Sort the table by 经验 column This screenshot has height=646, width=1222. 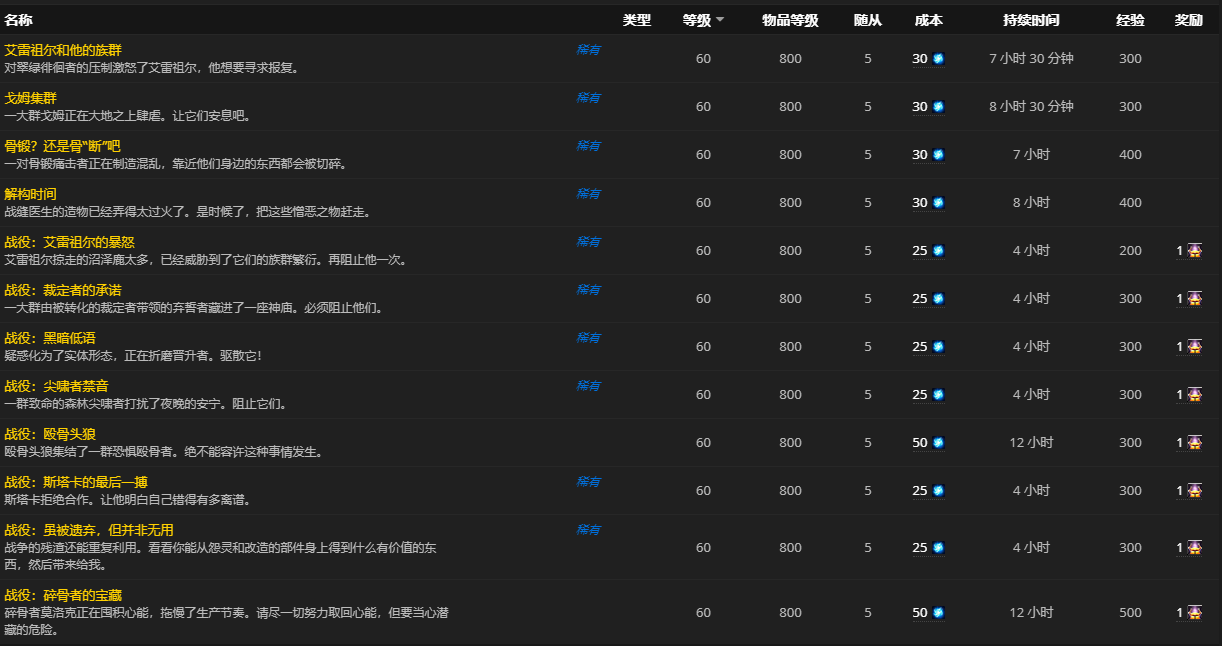coord(1131,20)
